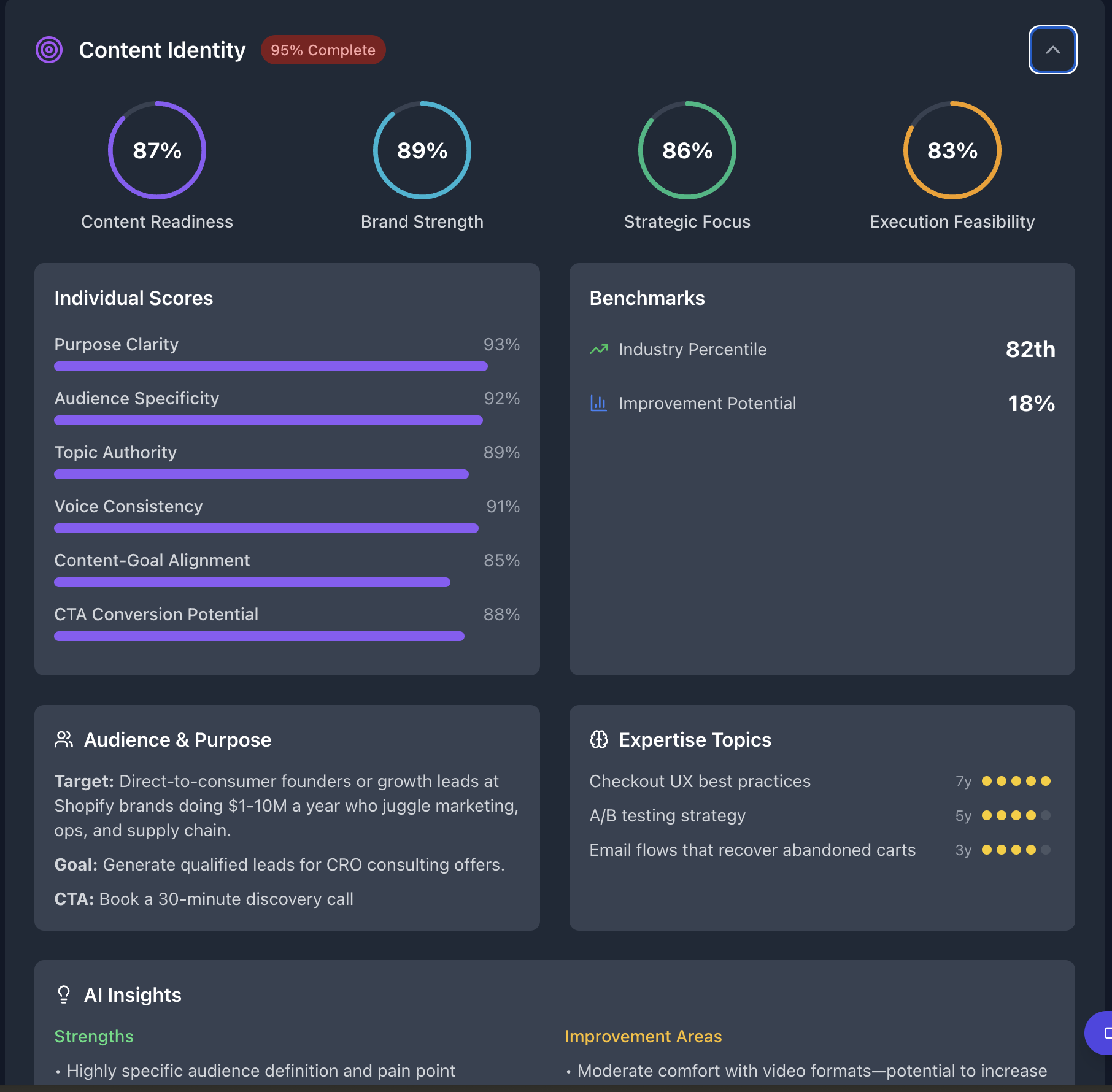Screen dimensions: 1112x1092
Task: Select the AI Insights lightbulb icon
Action: [x=64, y=994]
